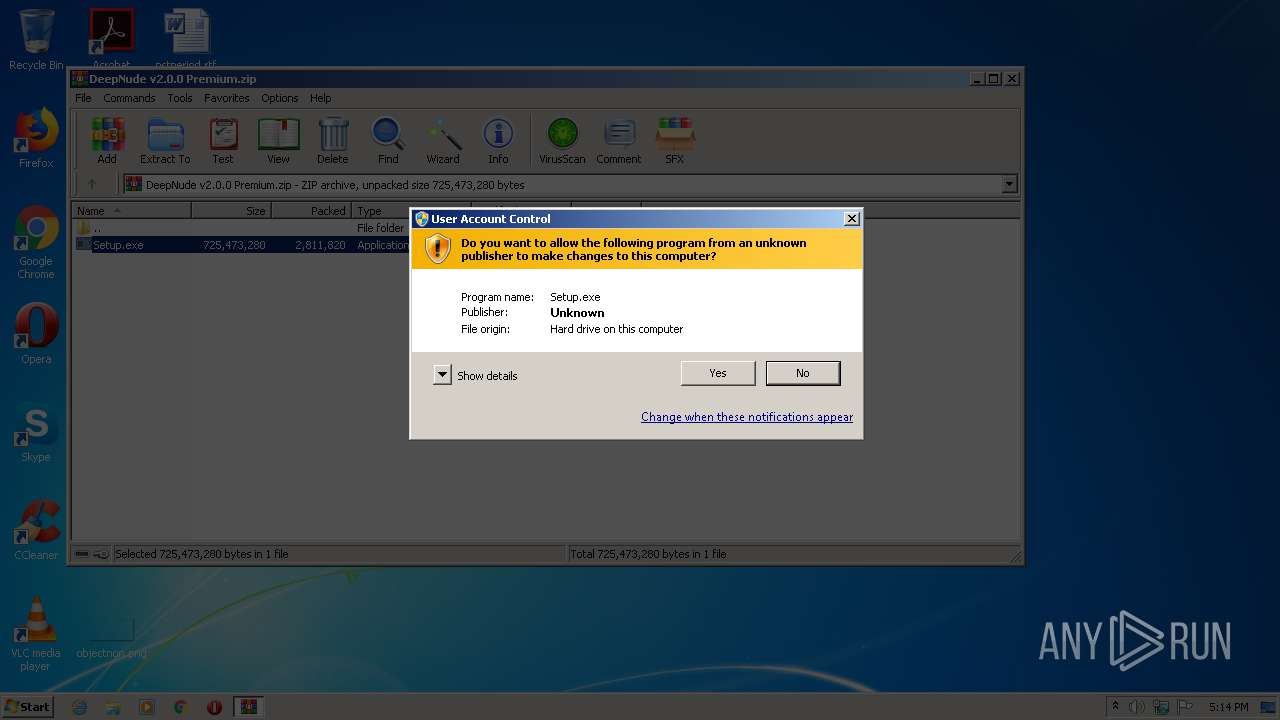Image resolution: width=1280 pixels, height=720 pixels.
Task: Open the Wizard toolbar icon
Action: tap(443, 140)
